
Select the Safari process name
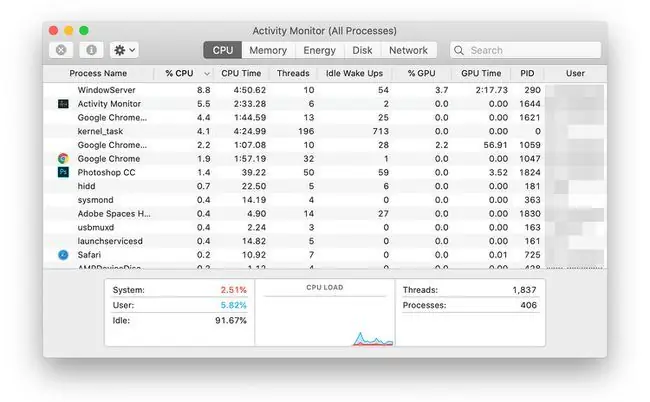89,255
